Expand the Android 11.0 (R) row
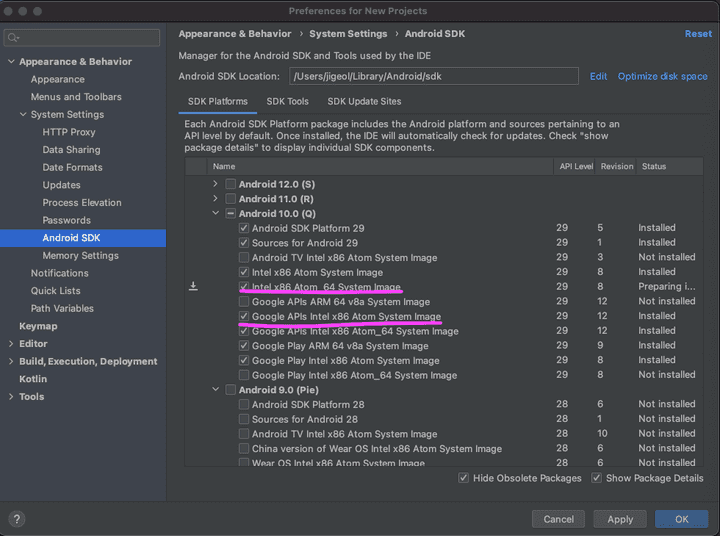The width and height of the screenshot is (720, 536). tap(215, 199)
